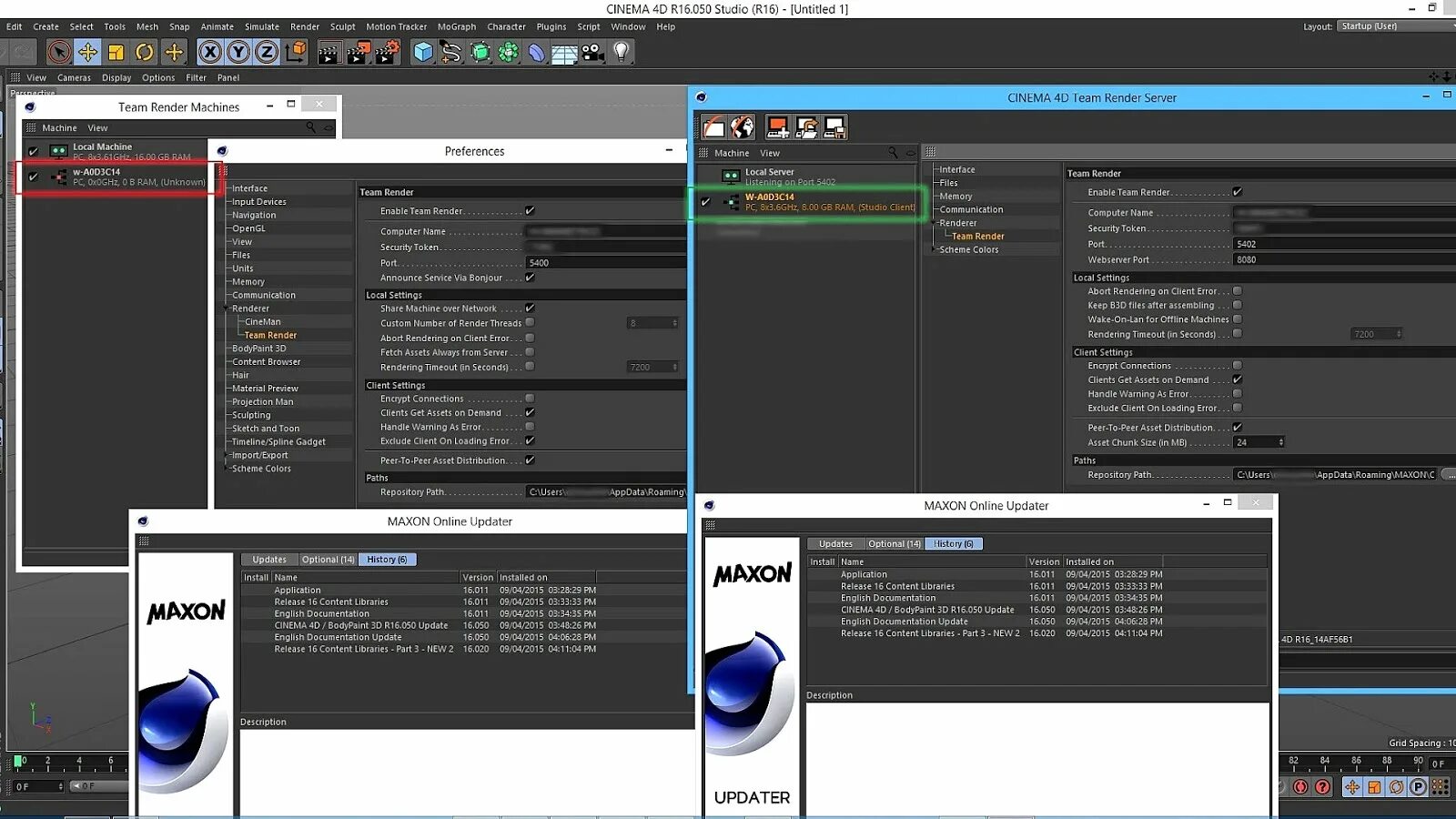Screen dimensions: 1456x819
Task: Toggle Encrypt Connections in Team Render Server
Action: [x=1238, y=366]
